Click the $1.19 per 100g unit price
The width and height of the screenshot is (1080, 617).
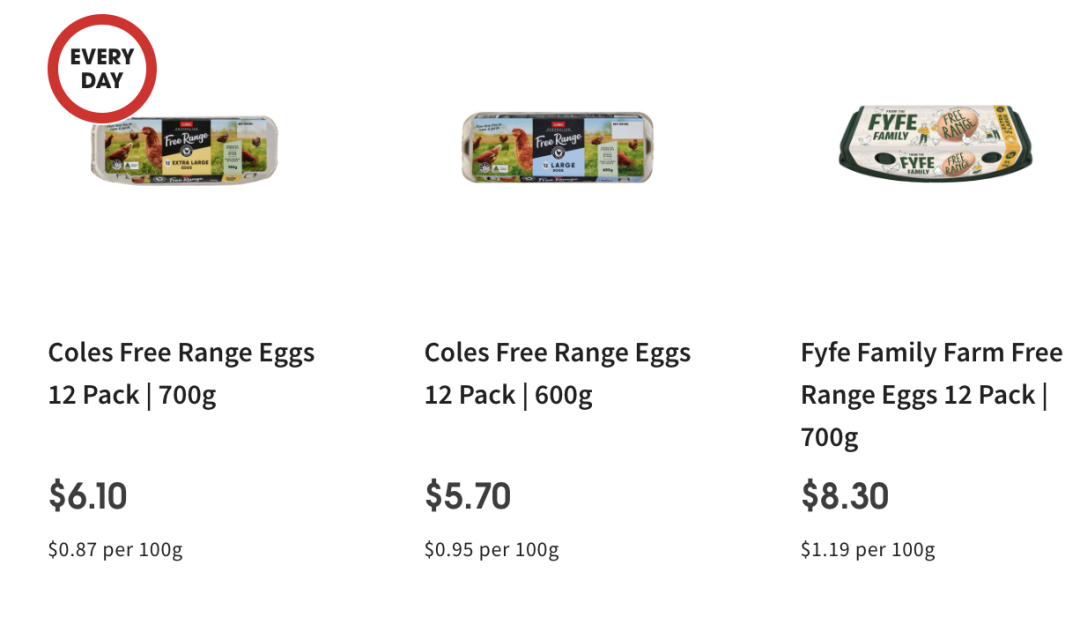[867, 549]
